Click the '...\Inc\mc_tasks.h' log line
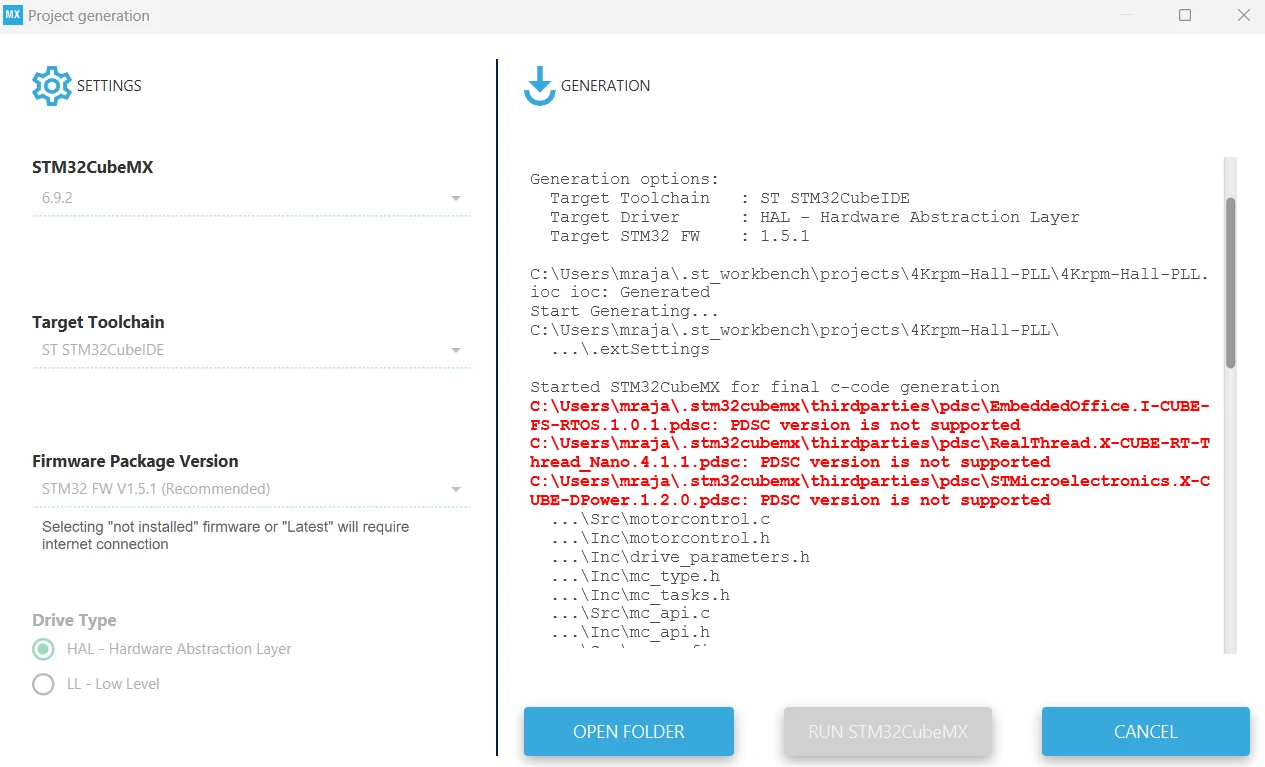The image size is (1265, 767). click(x=640, y=595)
